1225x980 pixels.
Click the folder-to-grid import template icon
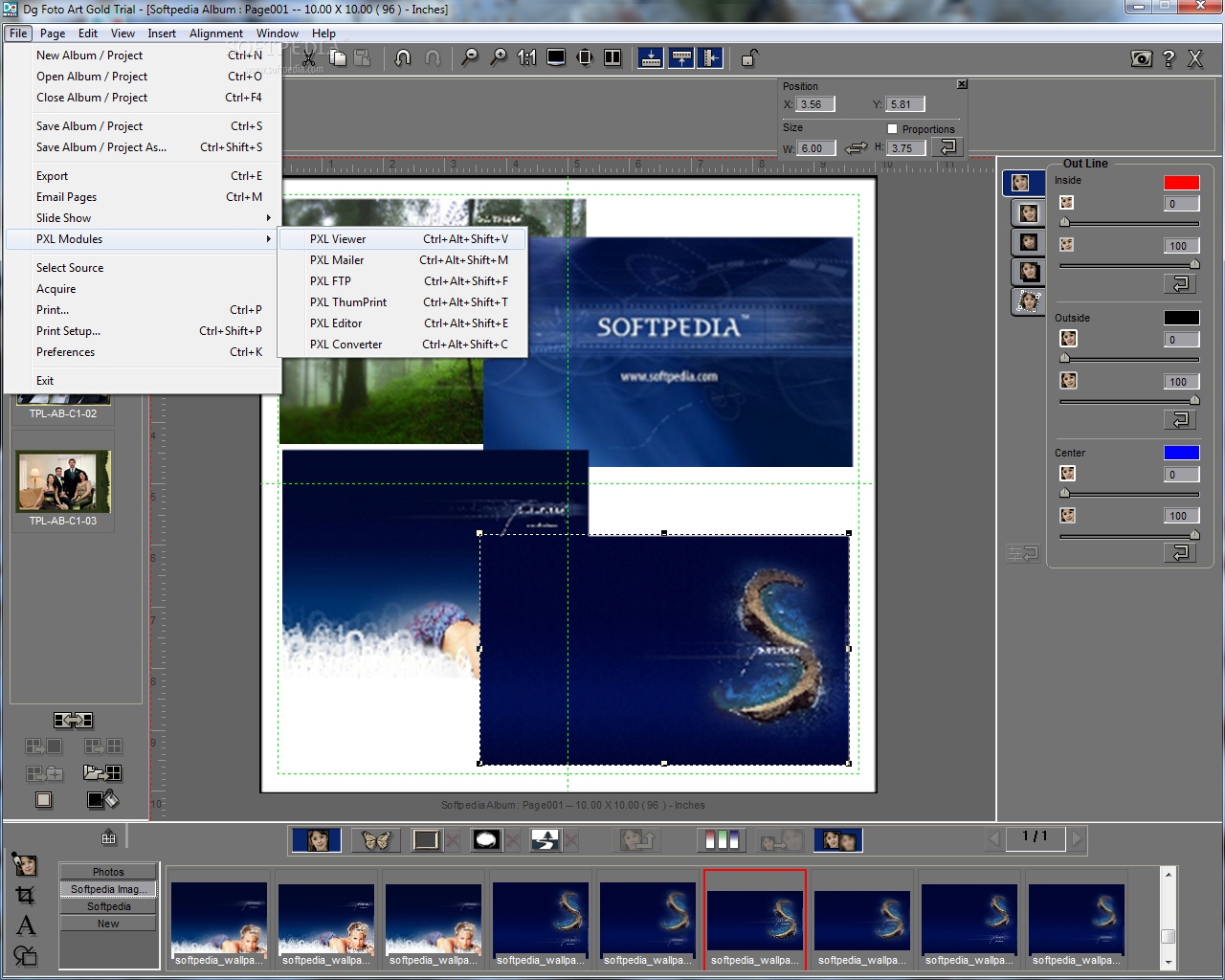tap(102, 772)
